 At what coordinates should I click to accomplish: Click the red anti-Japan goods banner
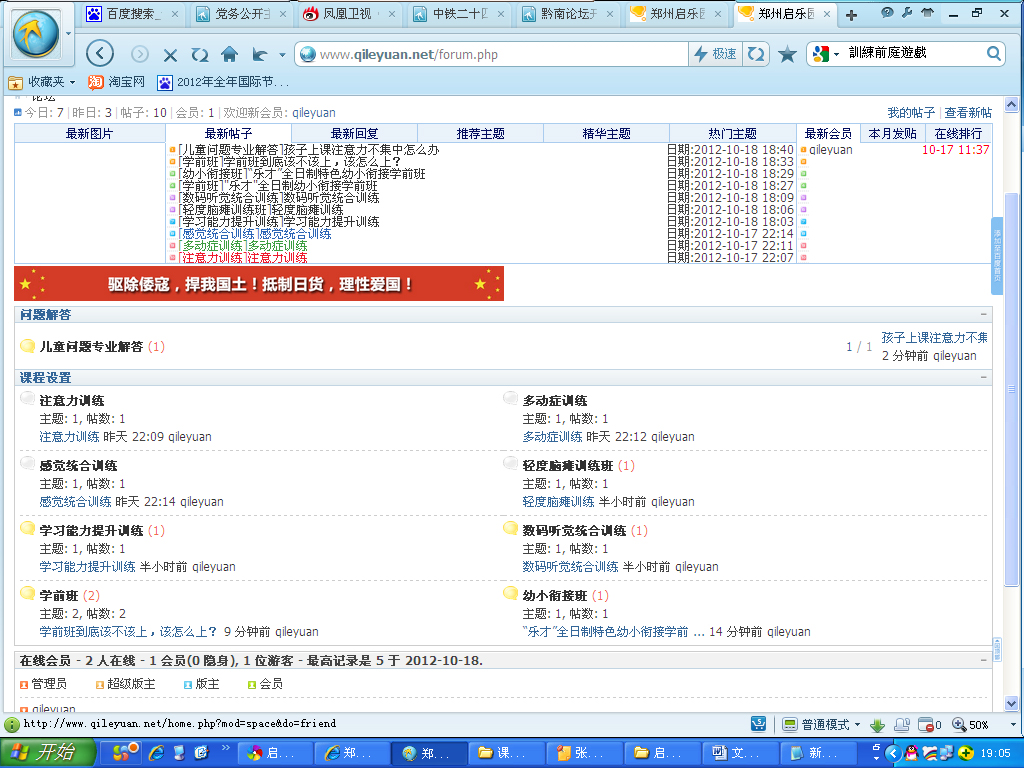[x=259, y=284]
